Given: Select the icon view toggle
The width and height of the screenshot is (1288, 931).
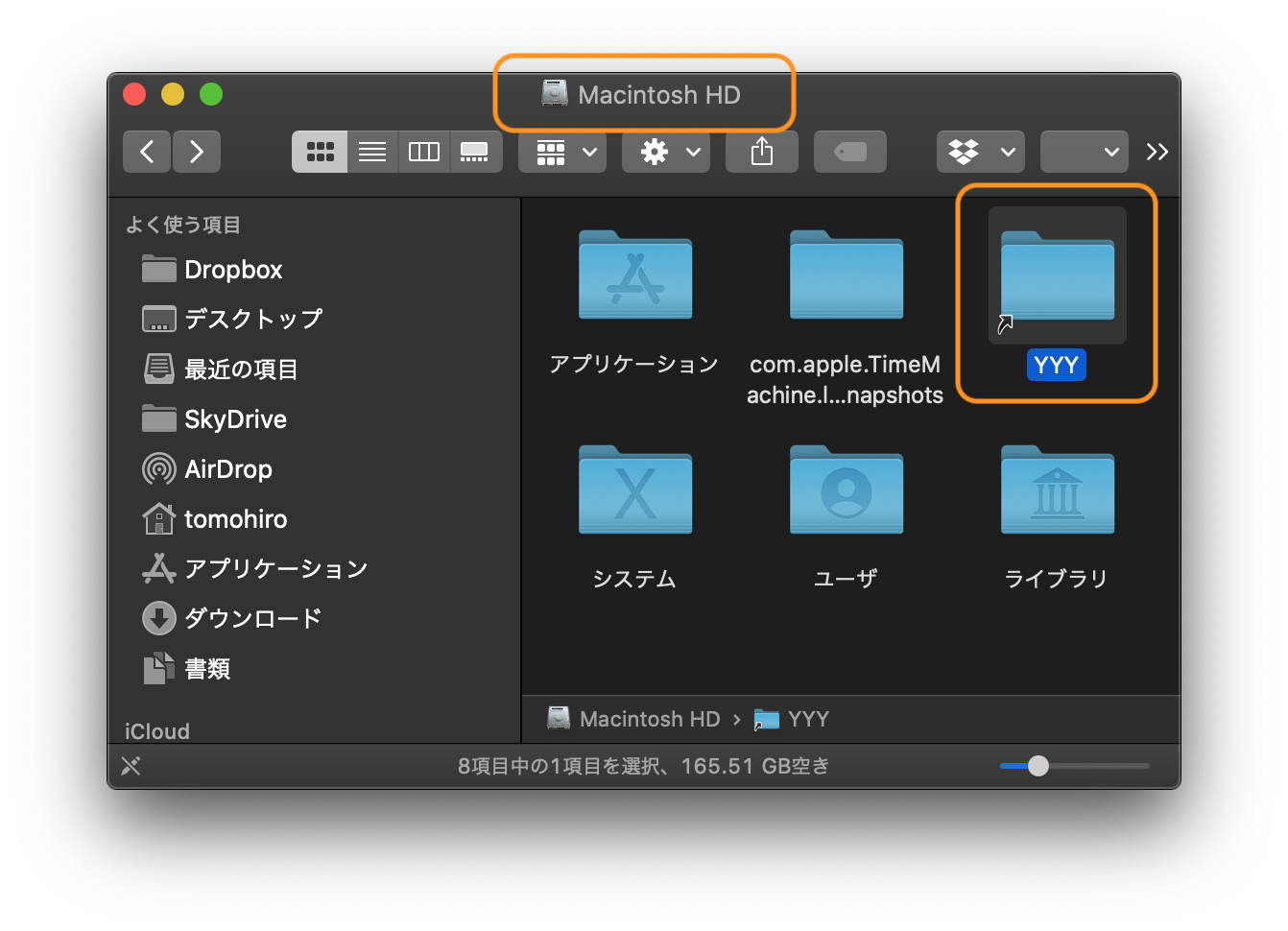Looking at the screenshot, I should click(320, 151).
